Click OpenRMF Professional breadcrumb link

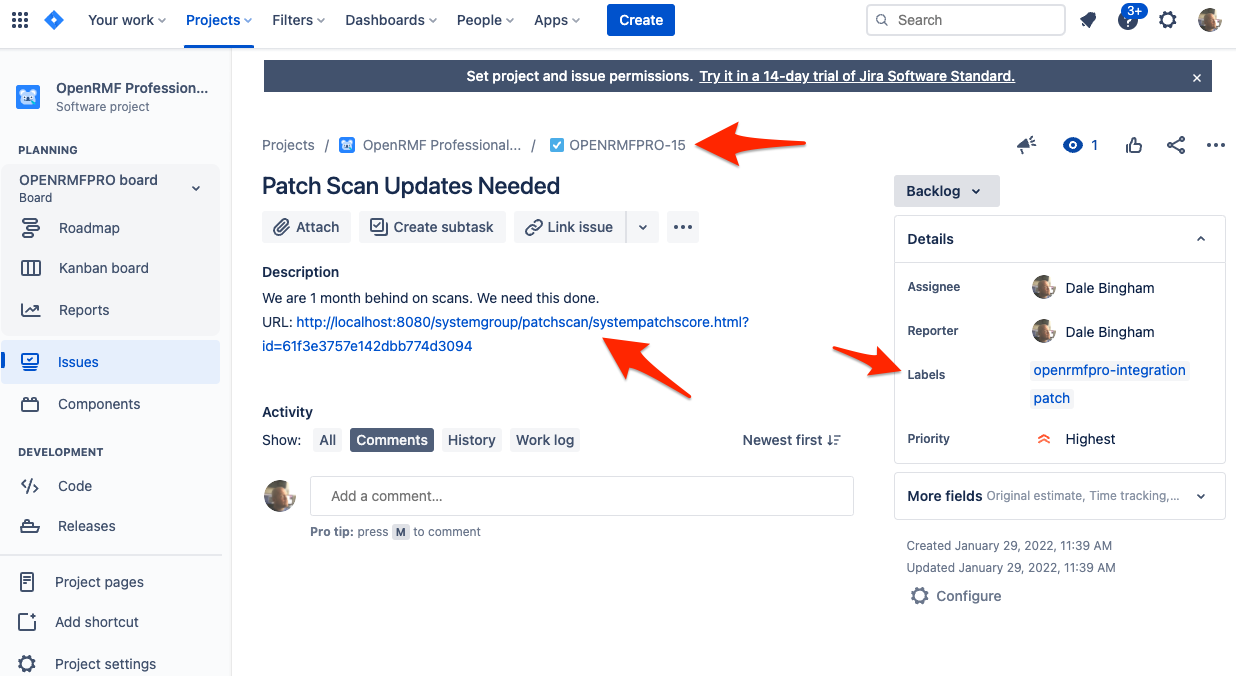click(441, 145)
